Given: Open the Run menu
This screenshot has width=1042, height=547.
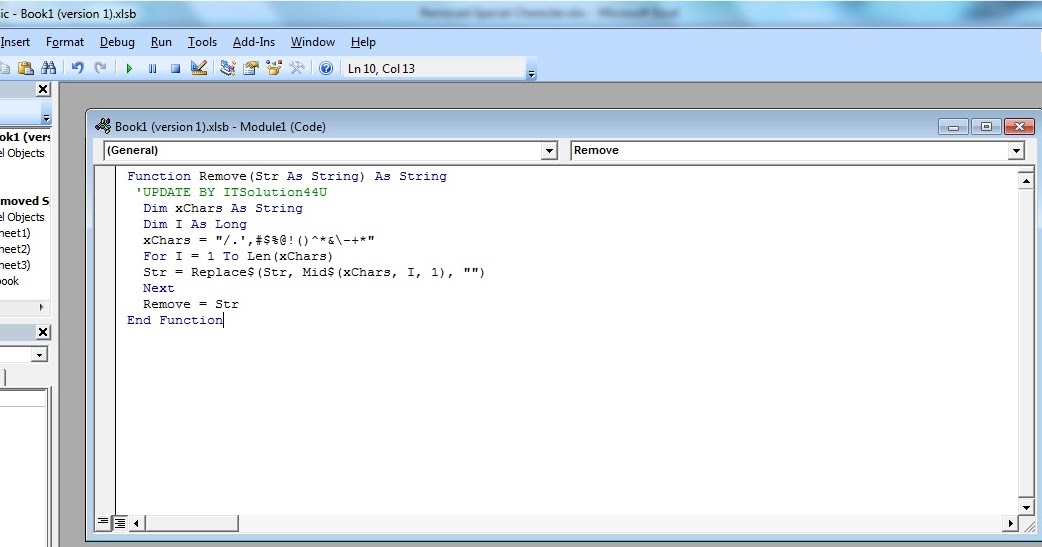Looking at the screenshot, I should coord(161,42).
